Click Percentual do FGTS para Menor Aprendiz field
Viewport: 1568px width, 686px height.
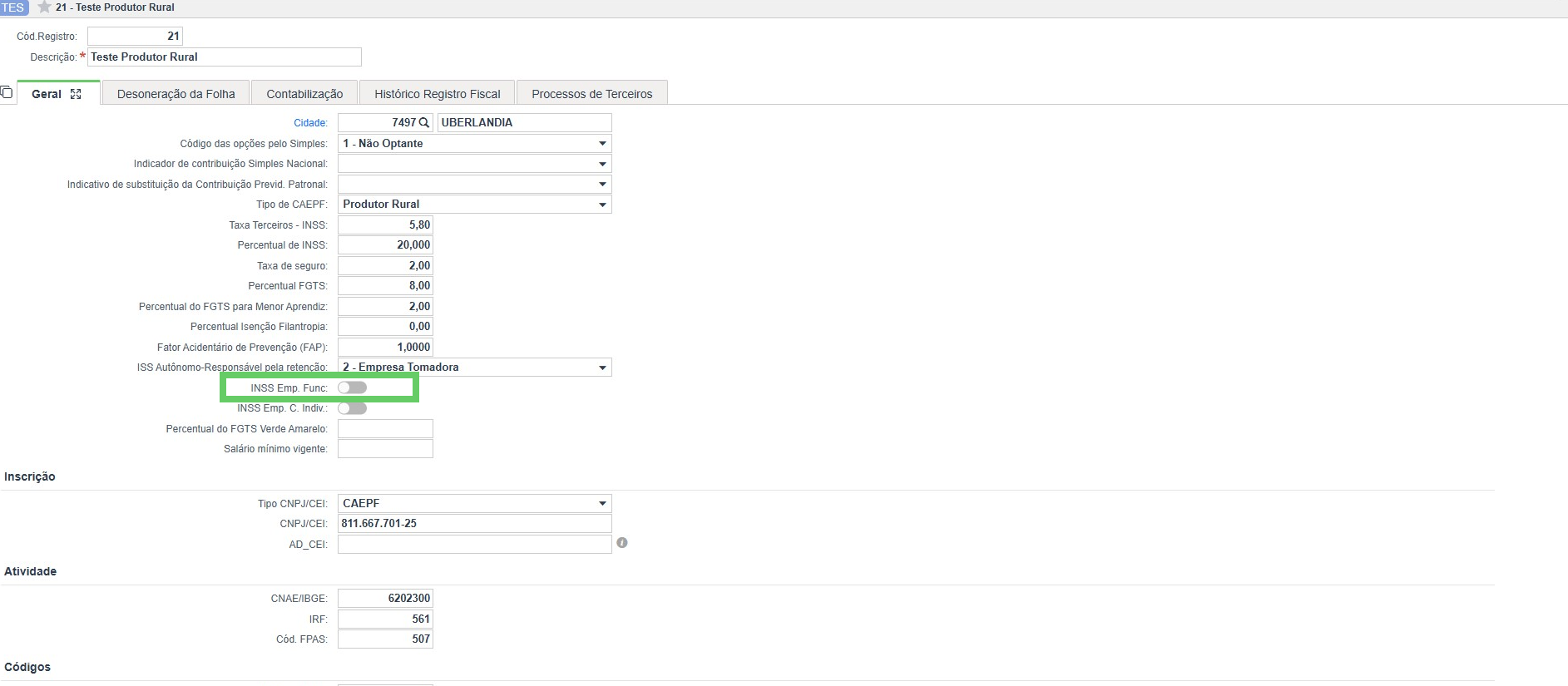tap(385, 306)
